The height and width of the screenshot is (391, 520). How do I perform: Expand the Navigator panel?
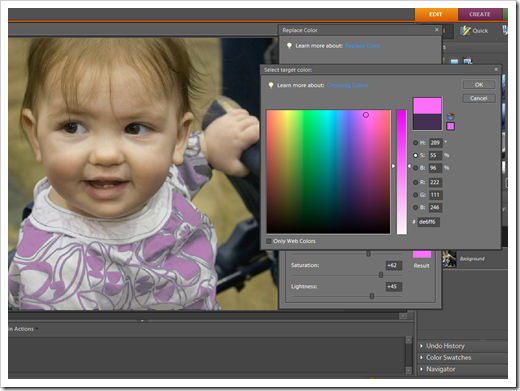pyautogui.click(x=421, y=369)
